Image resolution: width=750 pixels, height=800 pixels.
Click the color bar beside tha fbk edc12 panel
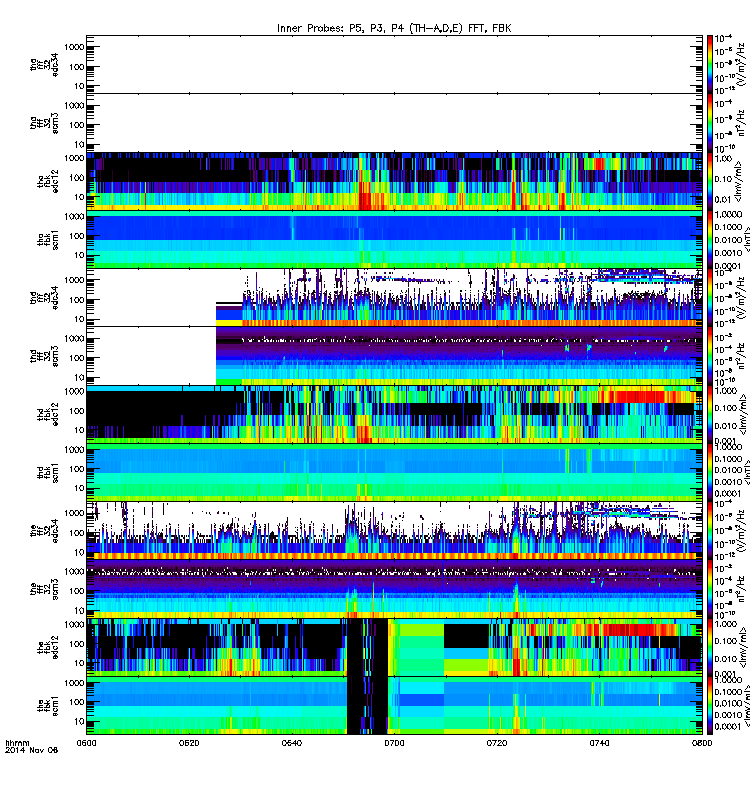pos(710,181)
